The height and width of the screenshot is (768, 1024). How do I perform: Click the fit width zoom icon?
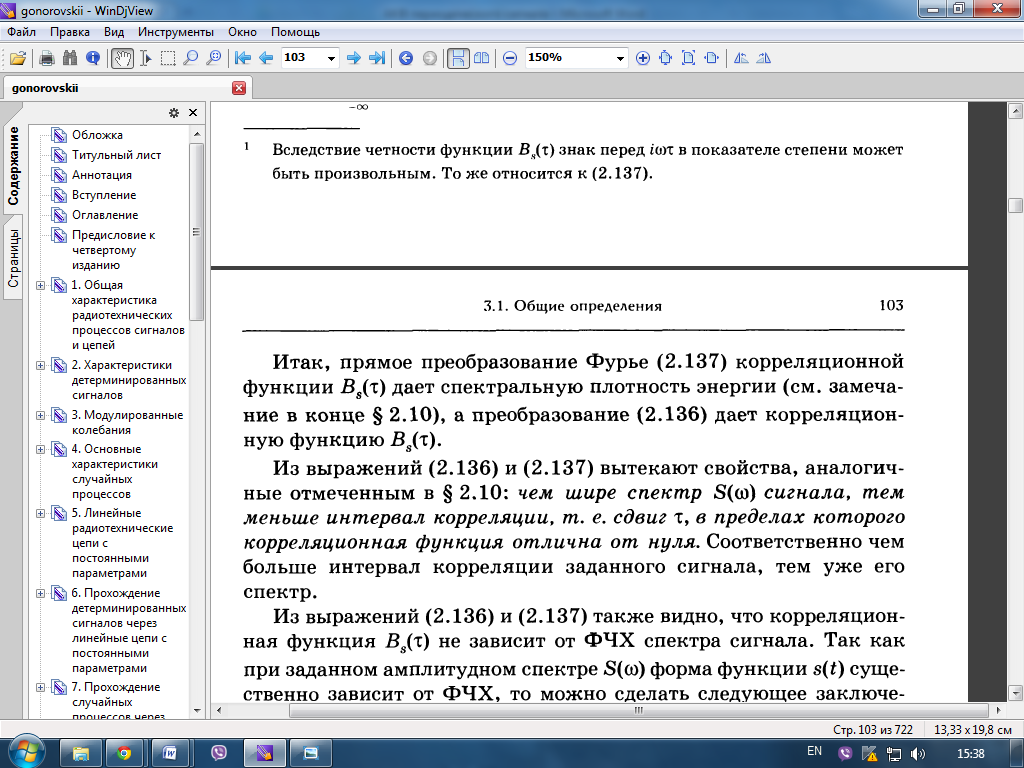[x=711, y=58]
